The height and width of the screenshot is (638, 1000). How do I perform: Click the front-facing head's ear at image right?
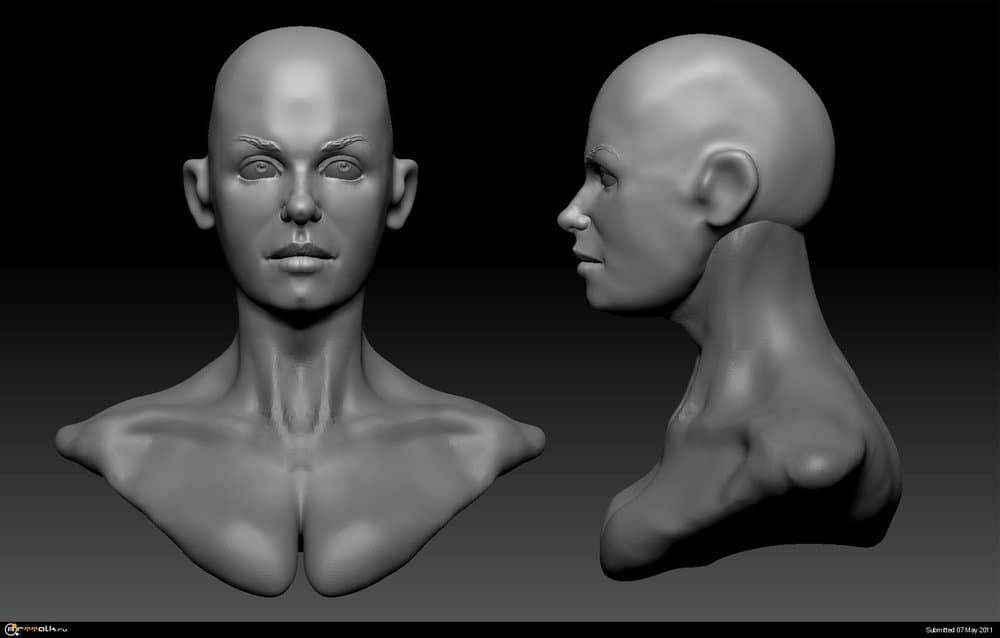tap(402, 192)
